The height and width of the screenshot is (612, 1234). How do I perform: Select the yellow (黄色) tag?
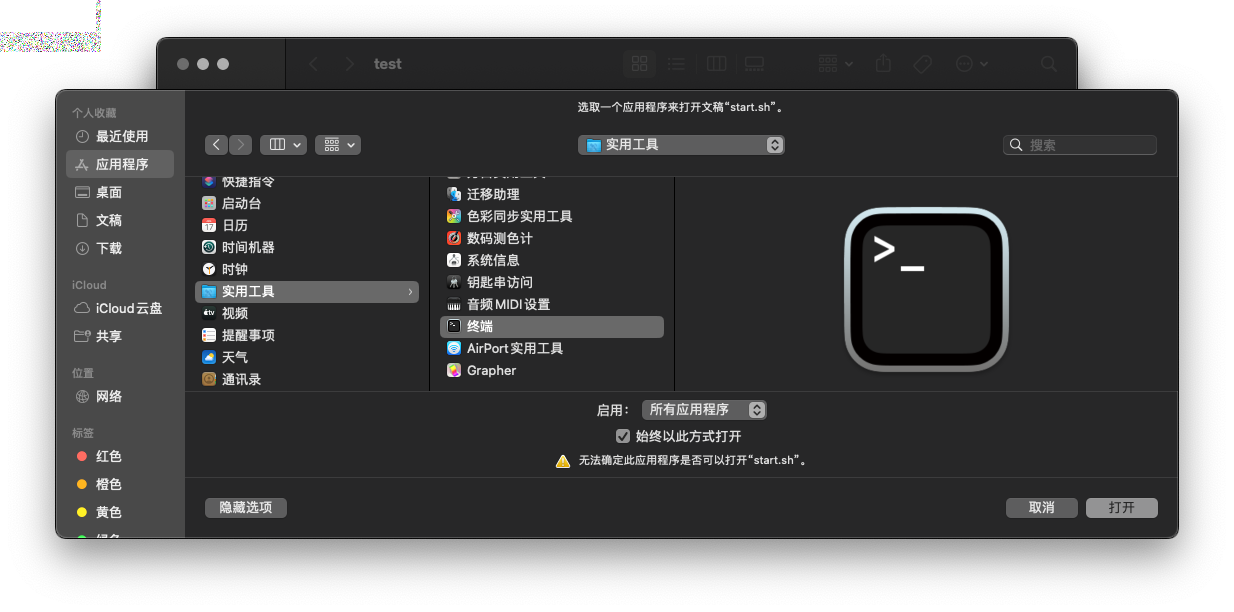point(120,512)
